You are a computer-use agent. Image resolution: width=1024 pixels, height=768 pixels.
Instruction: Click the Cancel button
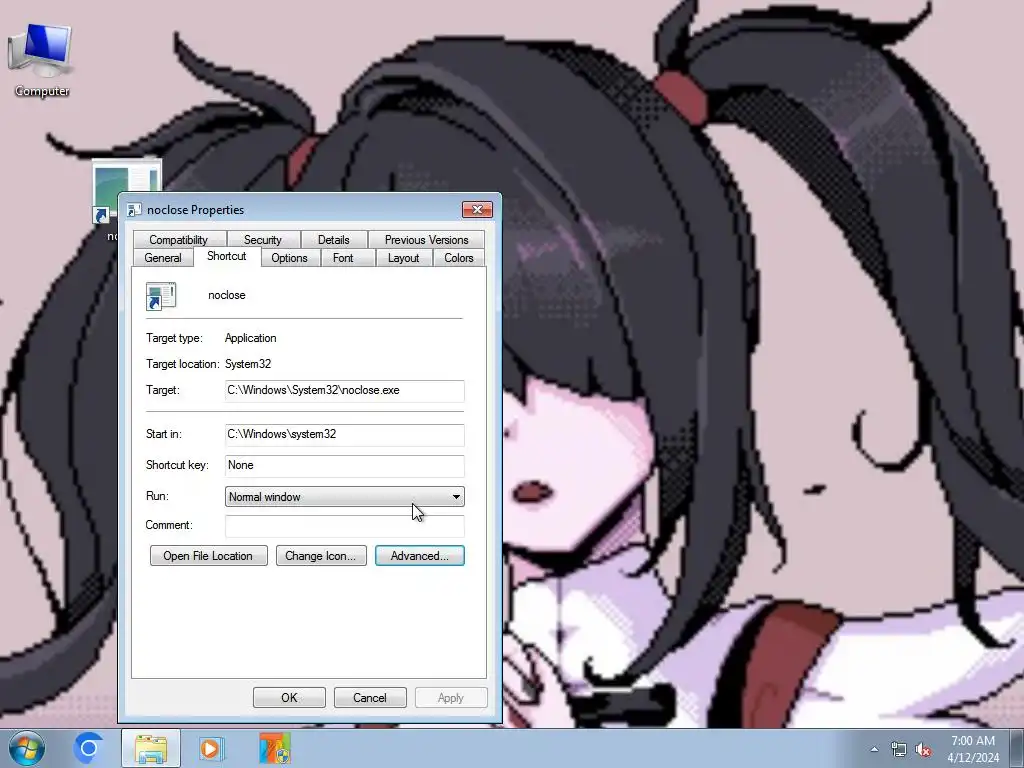[370, 697]
